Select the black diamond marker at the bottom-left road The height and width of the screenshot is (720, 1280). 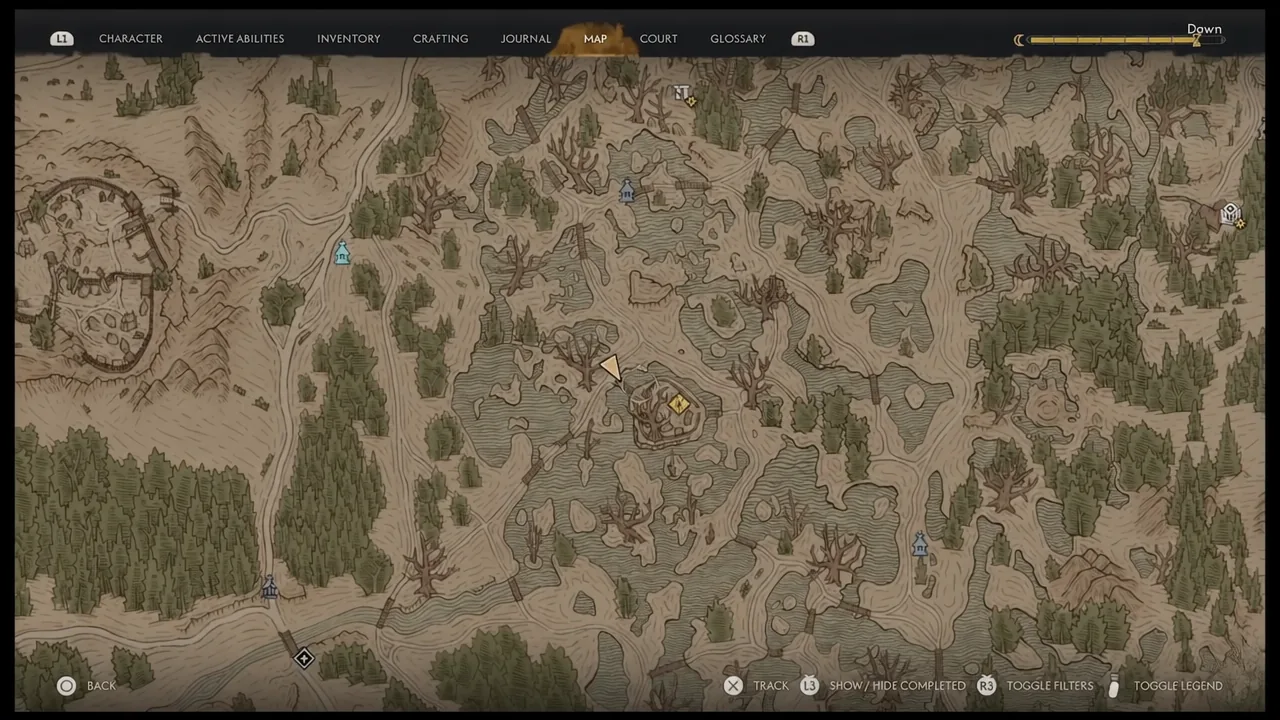coord(304,658)
